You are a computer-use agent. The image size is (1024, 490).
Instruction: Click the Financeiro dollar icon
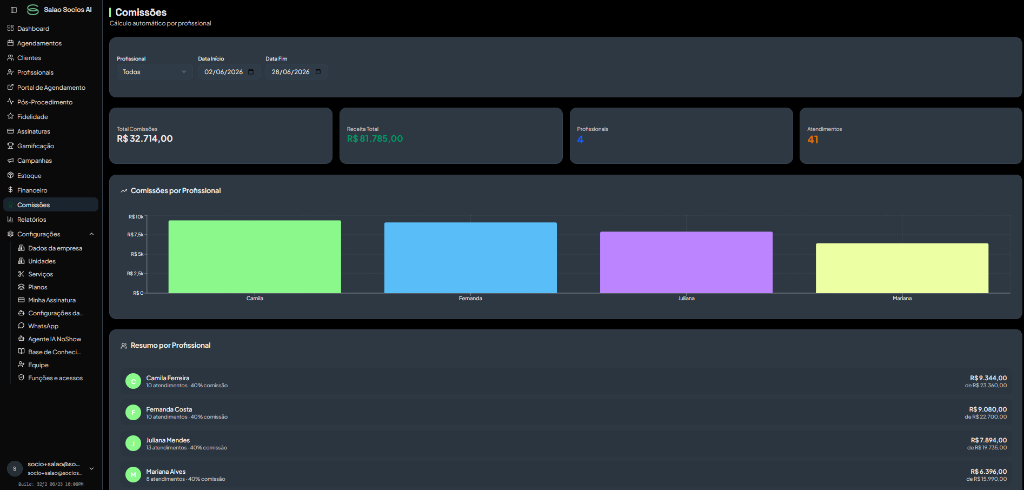coord(10,190)
